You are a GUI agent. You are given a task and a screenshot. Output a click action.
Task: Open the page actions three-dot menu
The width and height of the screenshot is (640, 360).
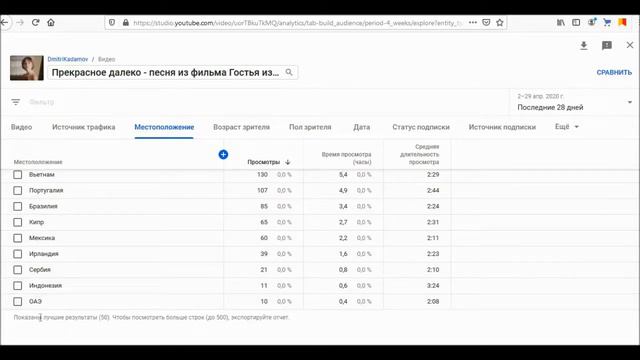click(x=473, y=22)
